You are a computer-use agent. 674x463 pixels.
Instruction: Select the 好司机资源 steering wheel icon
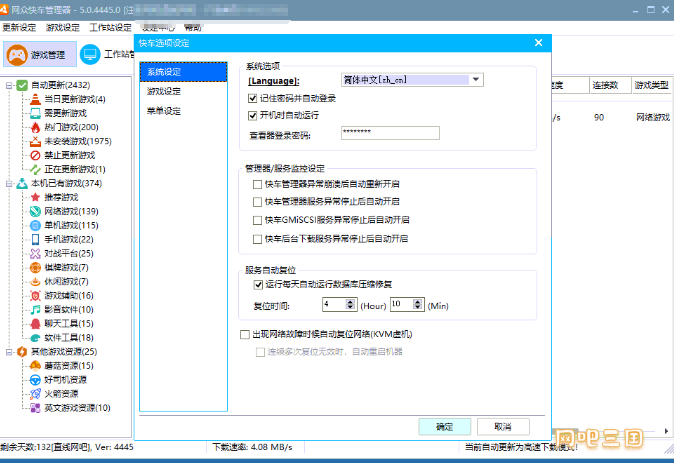tap(35, 380)
